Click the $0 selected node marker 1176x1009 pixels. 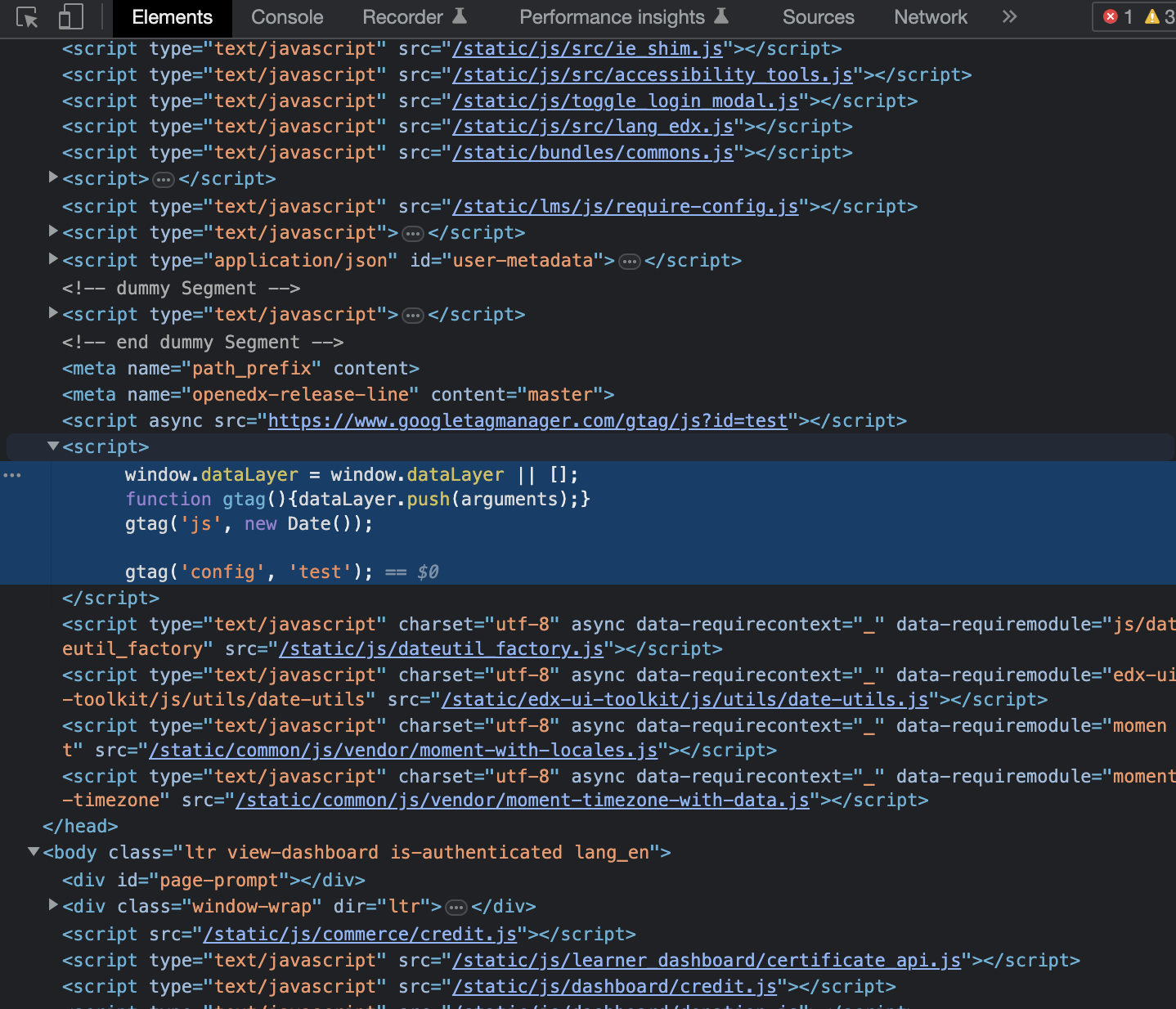[427, 572]
